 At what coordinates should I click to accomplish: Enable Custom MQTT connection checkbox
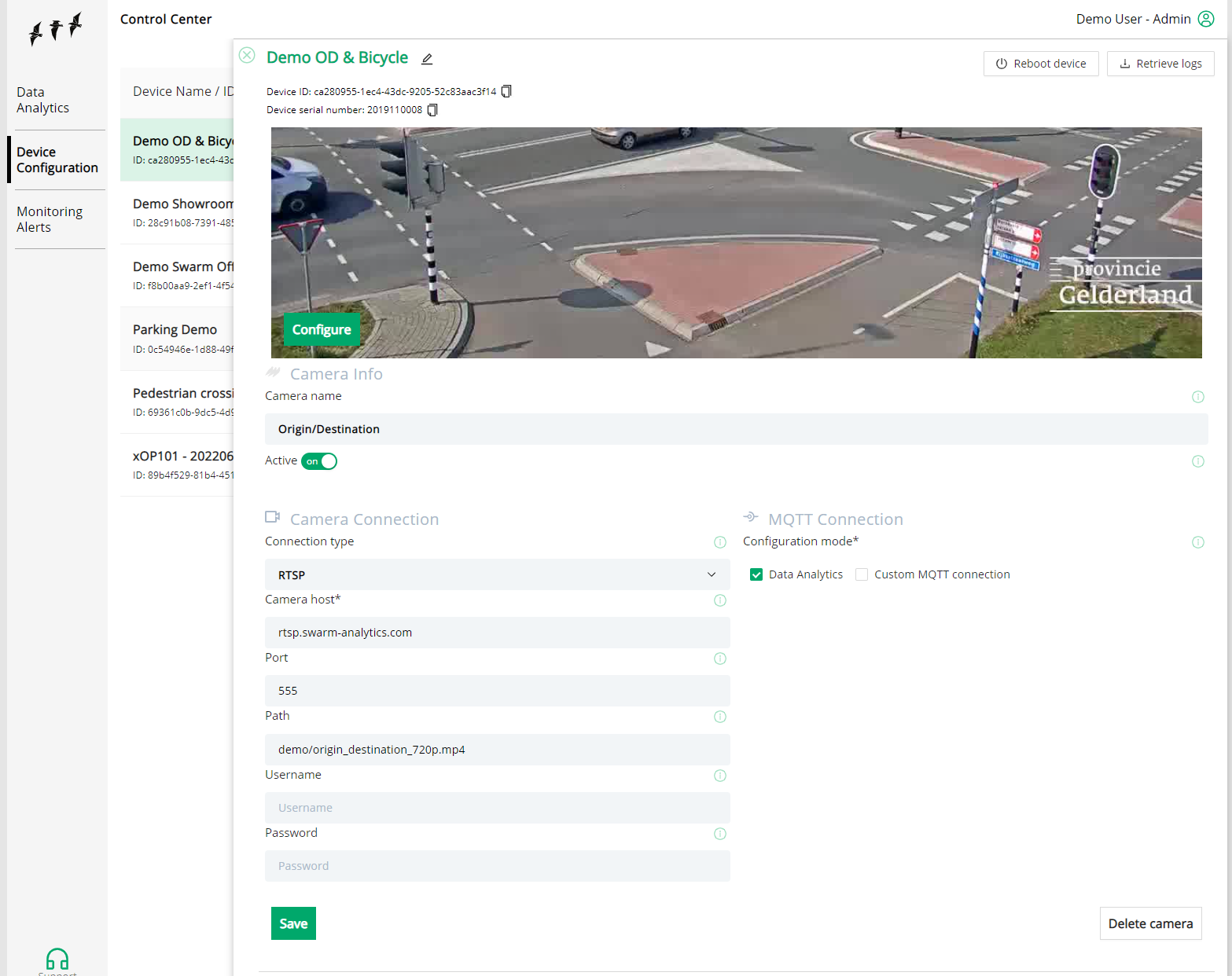point(862,574)
